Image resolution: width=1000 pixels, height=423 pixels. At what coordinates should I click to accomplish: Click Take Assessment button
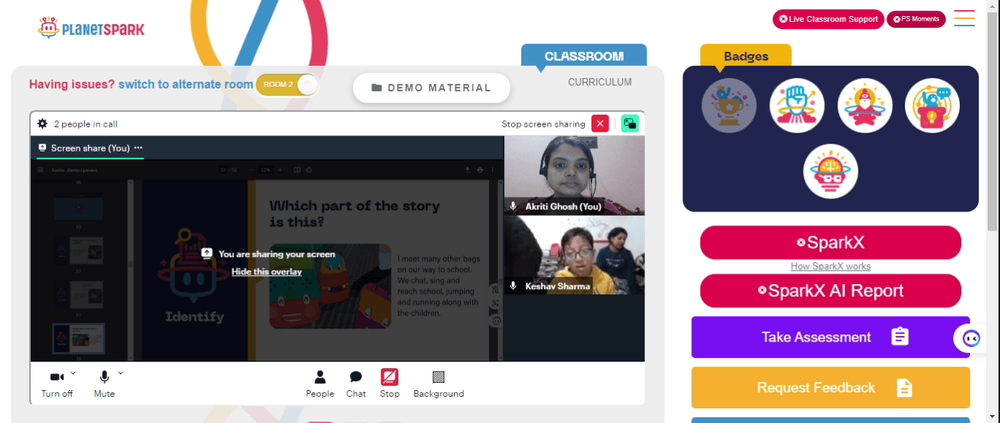pos(830,337)
